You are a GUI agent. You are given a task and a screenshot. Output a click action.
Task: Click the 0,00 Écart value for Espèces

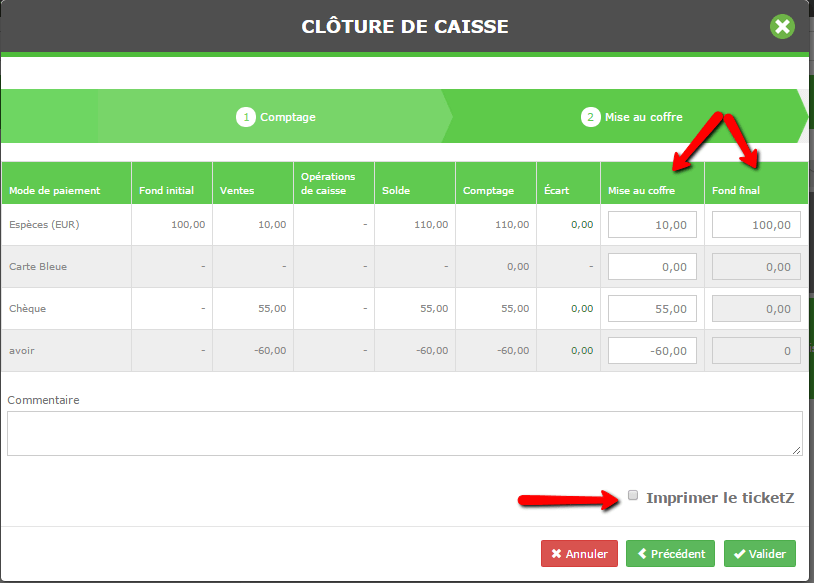582,225
